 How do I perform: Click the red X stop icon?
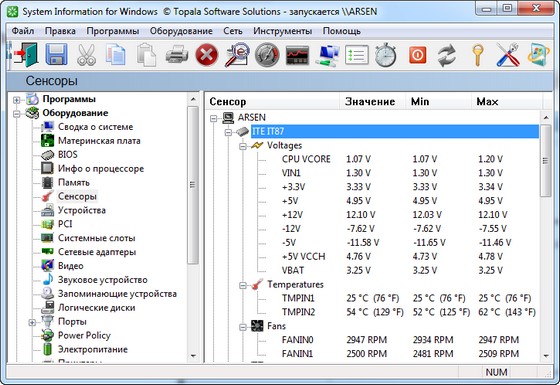click(206, 55)
